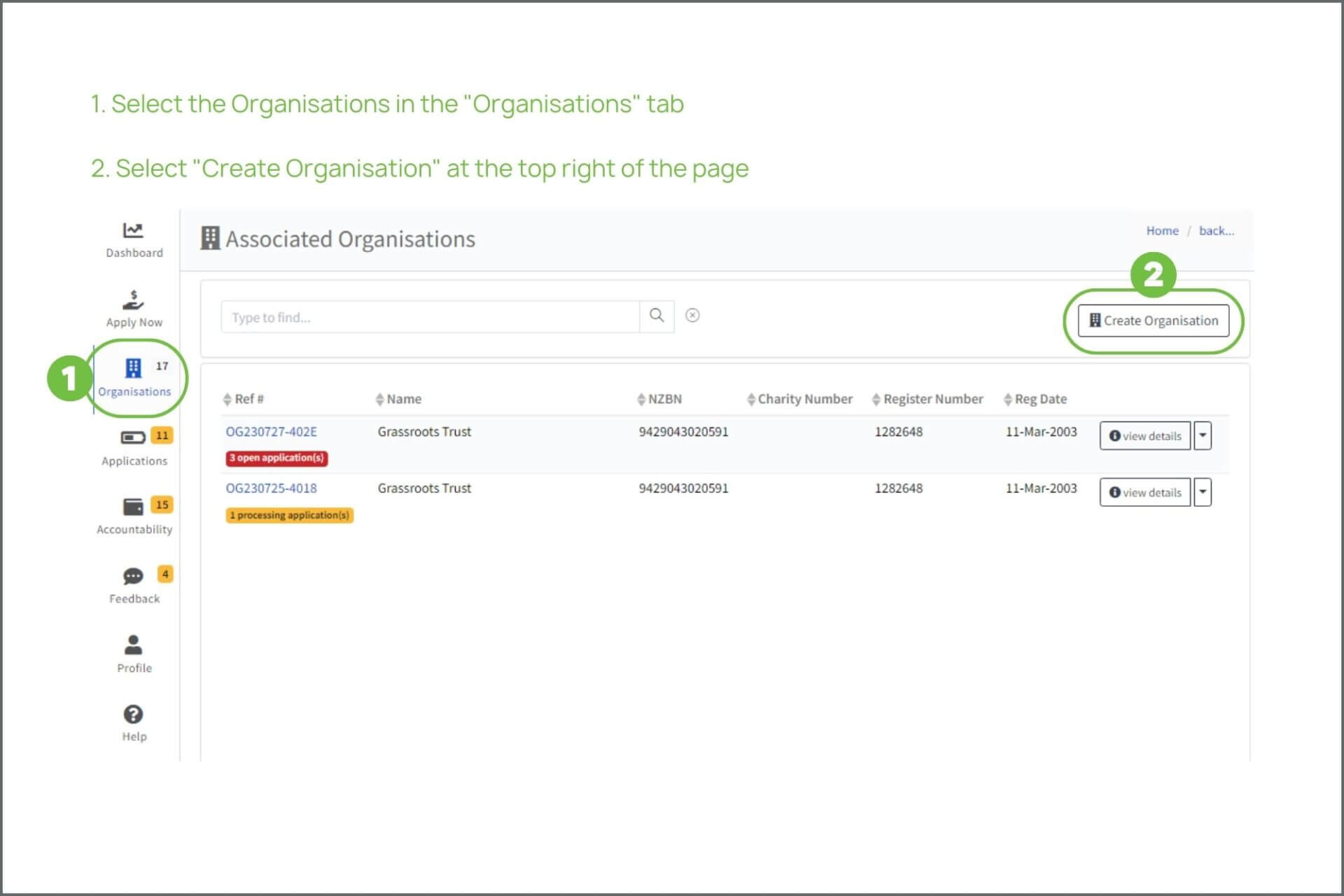Open the Help question mark icon
Image resolution: width=1344 pixels, height=896 pixels.
(x=133, y=714)
